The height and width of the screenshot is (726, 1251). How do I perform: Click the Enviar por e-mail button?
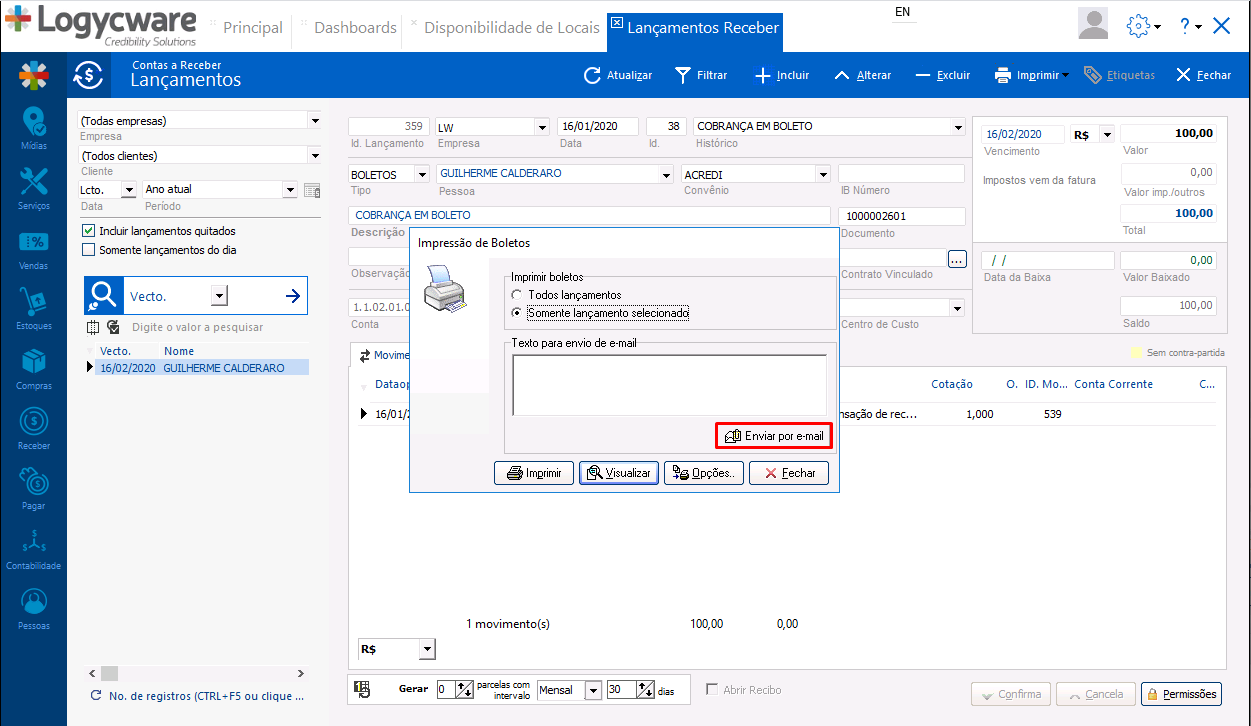(774, 437)
